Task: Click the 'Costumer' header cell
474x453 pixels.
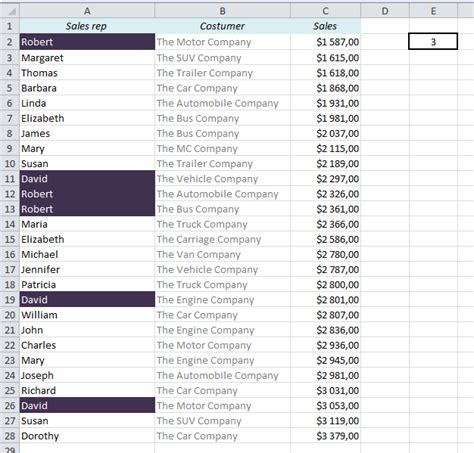Action: (223, 26)
